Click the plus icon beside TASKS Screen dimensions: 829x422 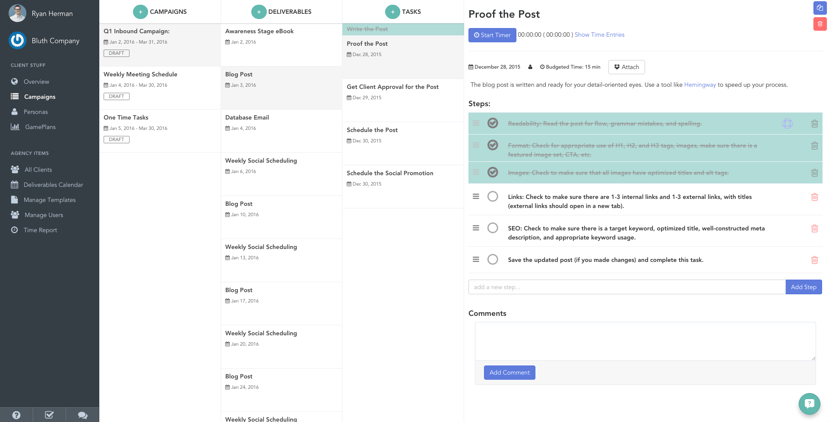coord(392,11)
